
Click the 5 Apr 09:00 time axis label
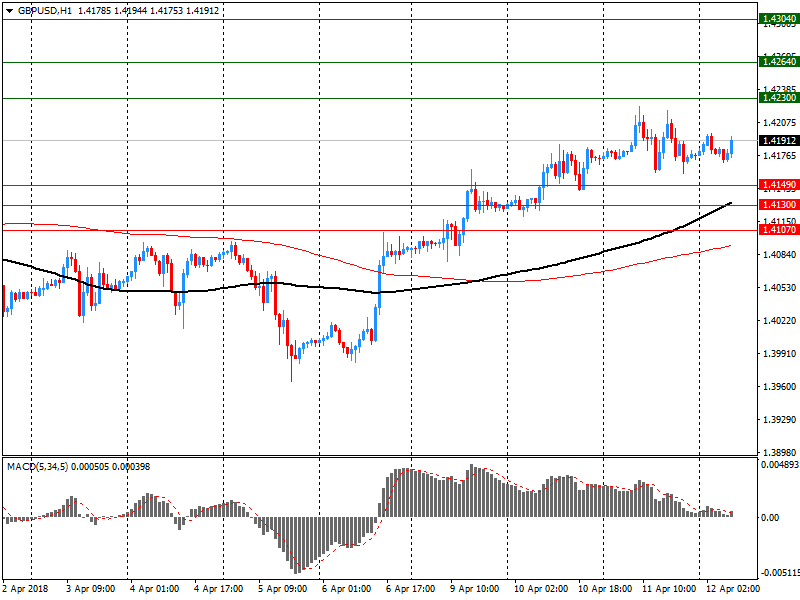coord(282,589)
